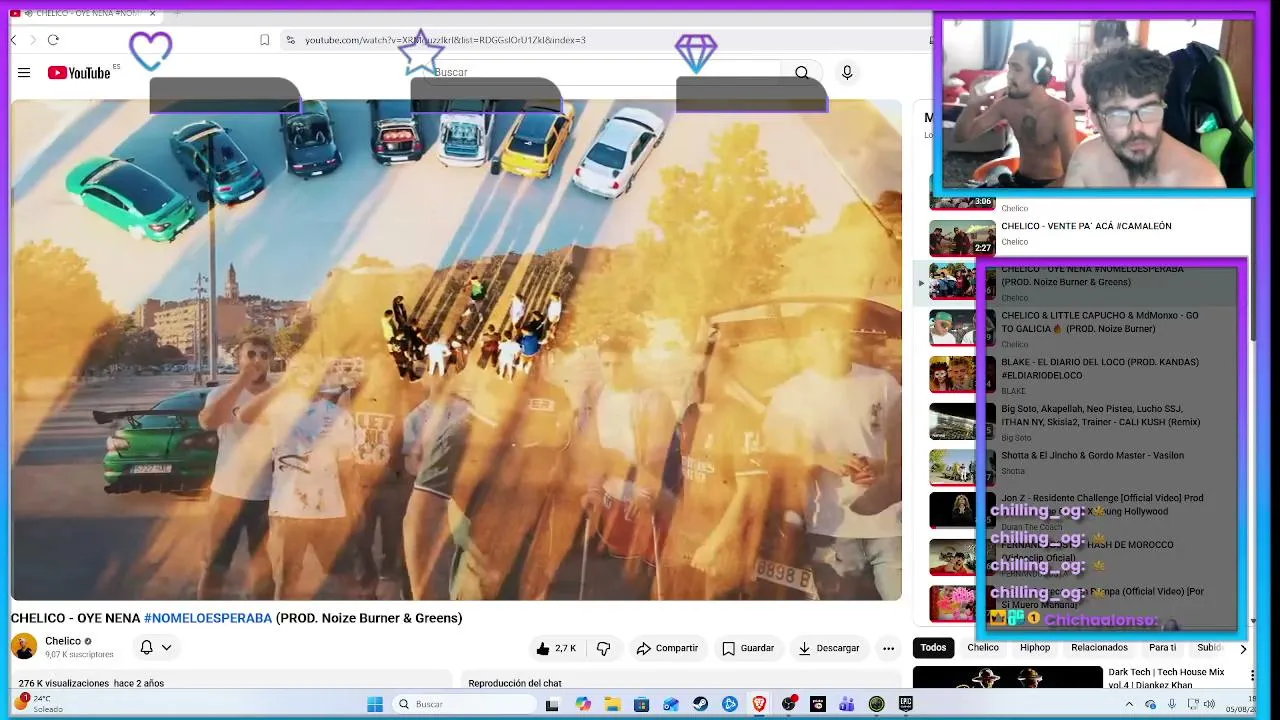Play GO TO GALICIA from playlist

pyautogui.click(x=1099, y=322)
